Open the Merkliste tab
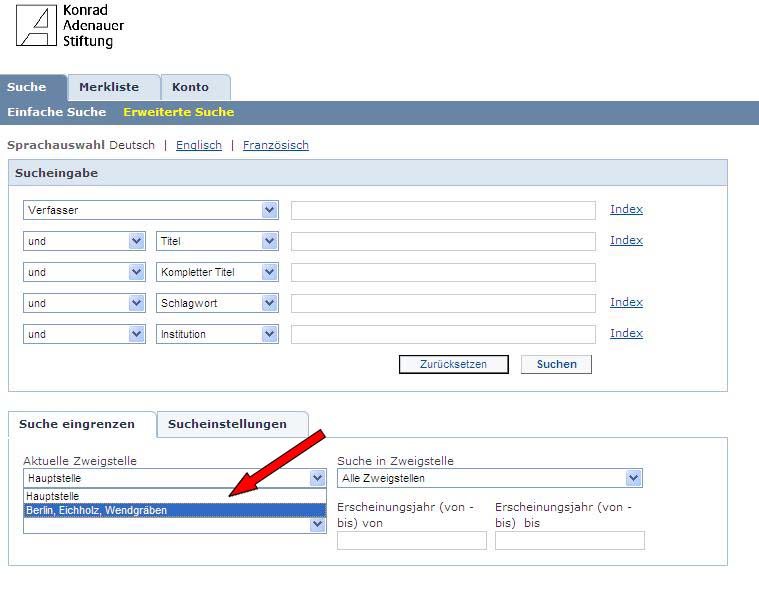 [109, 87]
